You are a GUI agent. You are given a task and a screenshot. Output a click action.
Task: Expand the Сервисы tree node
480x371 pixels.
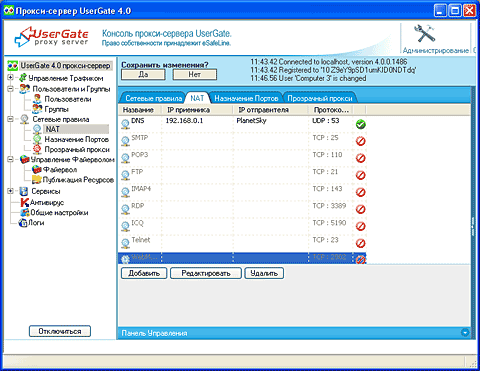10,191
